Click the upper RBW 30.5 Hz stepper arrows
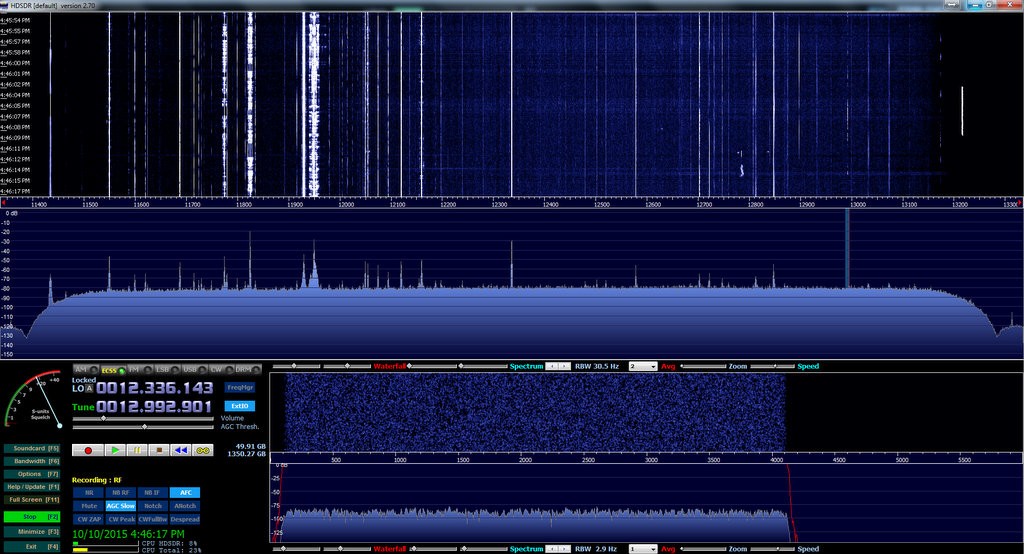 (558, 367)
